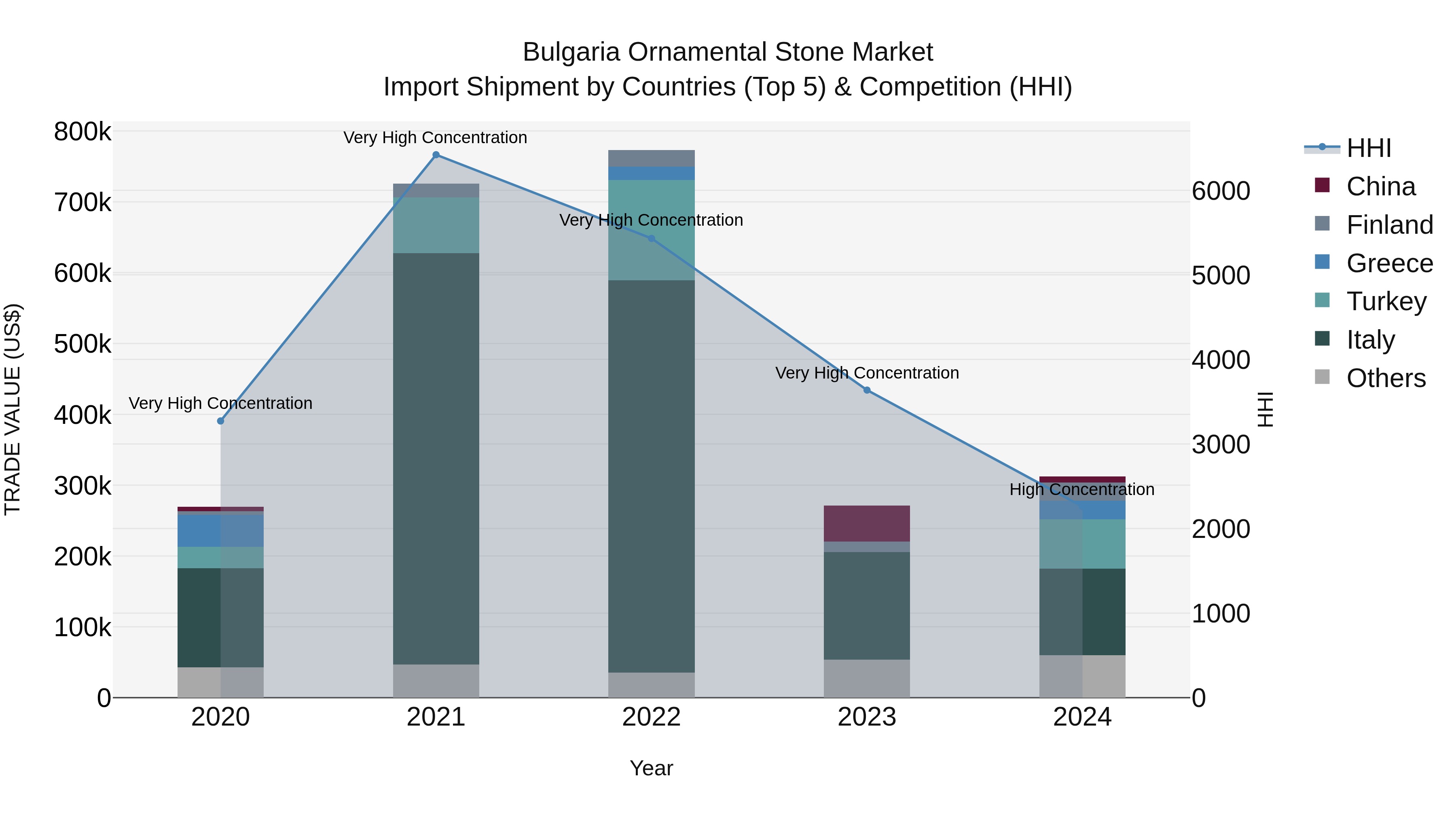The width and height of the screenshot is (1456, 819).
Task: Click the 2022 x-axis label
Action: 651,717
